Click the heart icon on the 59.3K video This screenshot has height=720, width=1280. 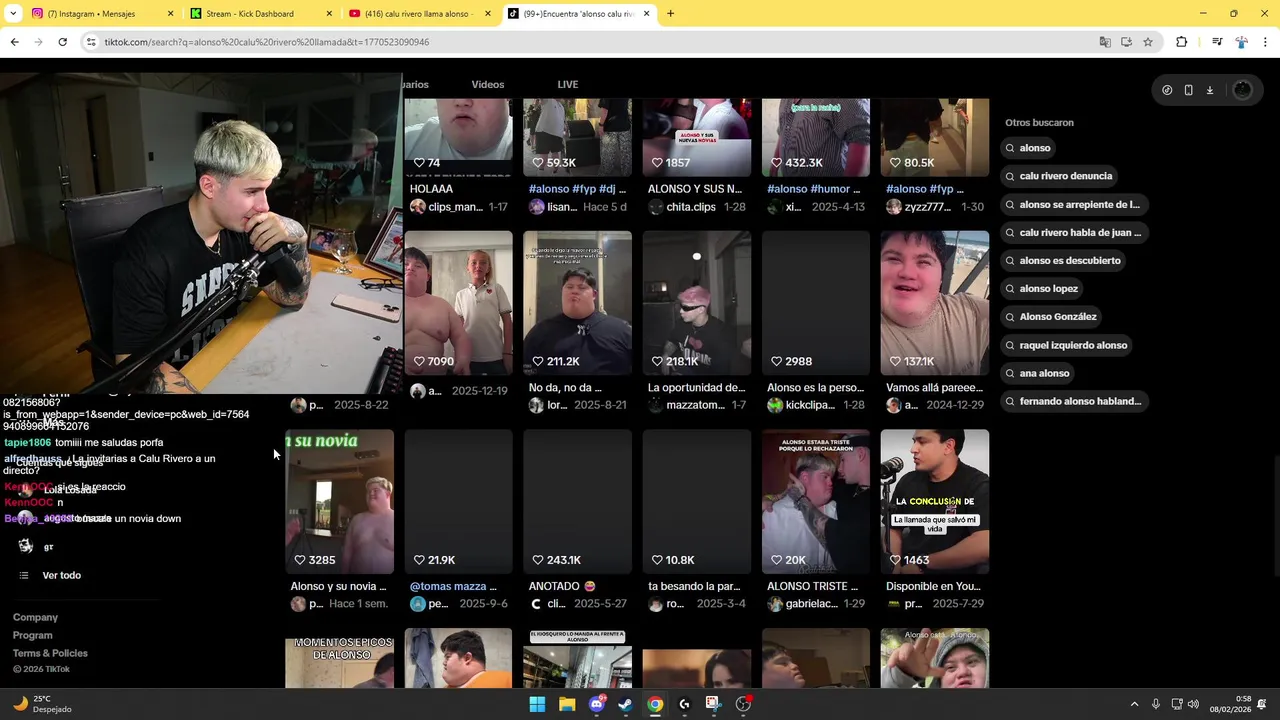pyautogui.click(x=537, y=163)
